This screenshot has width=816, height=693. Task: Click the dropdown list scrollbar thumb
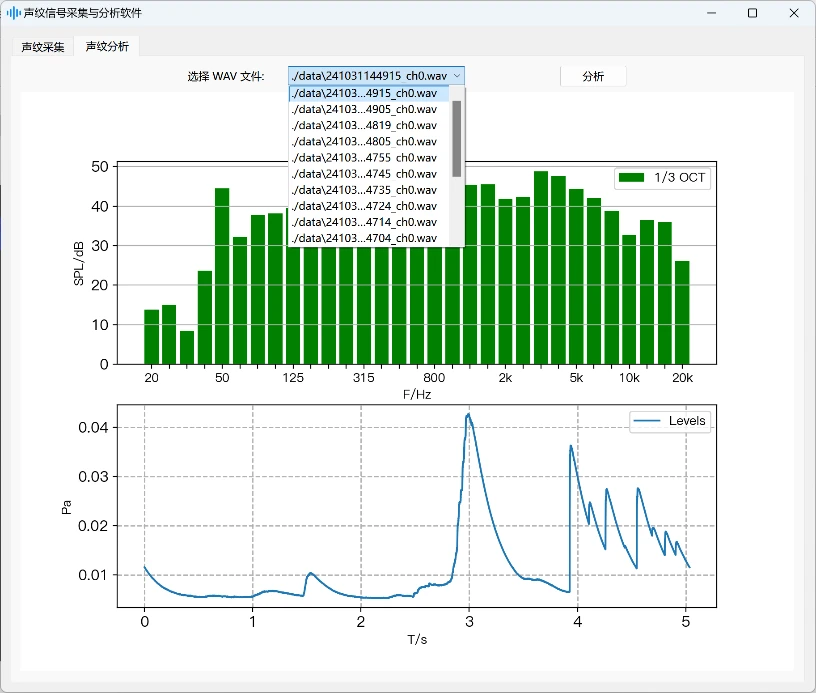tap(457, 139)
